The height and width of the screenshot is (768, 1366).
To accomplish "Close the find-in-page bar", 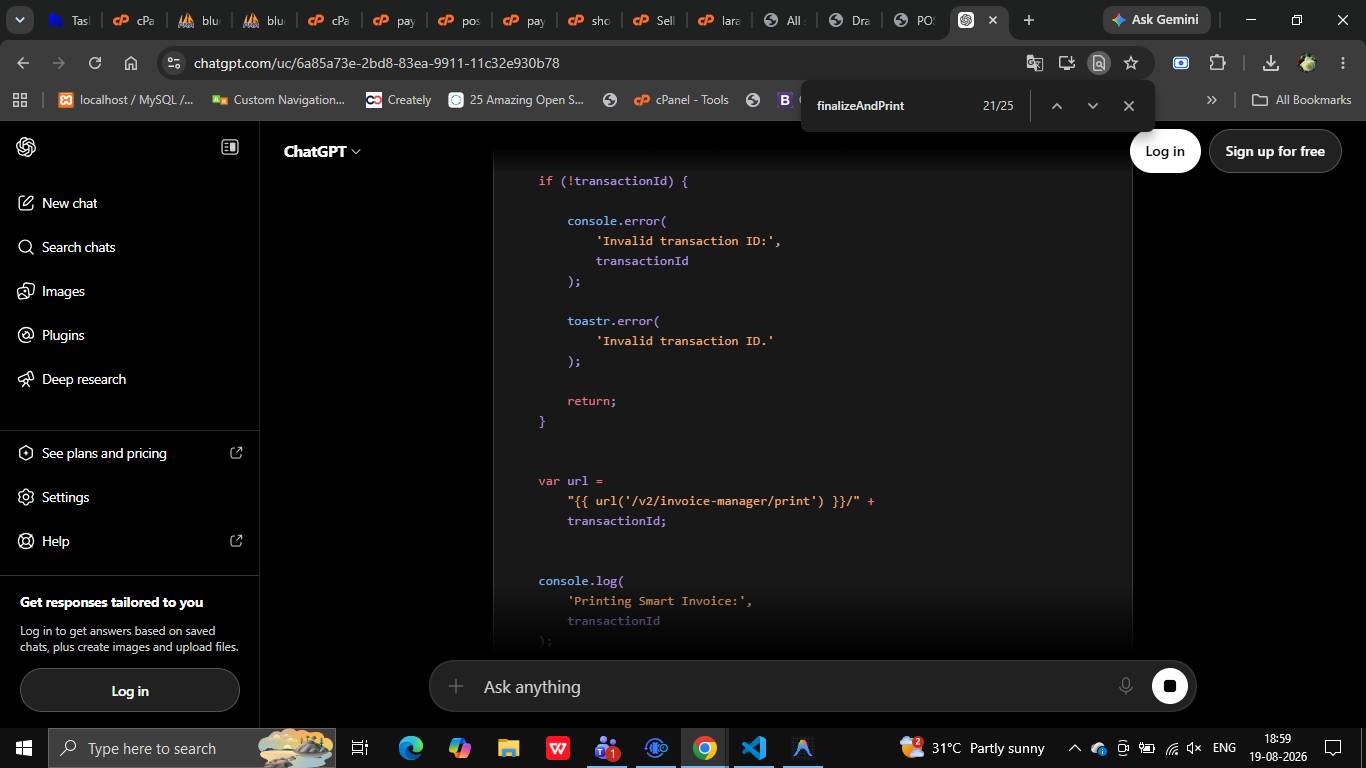I will (1129, 105).
